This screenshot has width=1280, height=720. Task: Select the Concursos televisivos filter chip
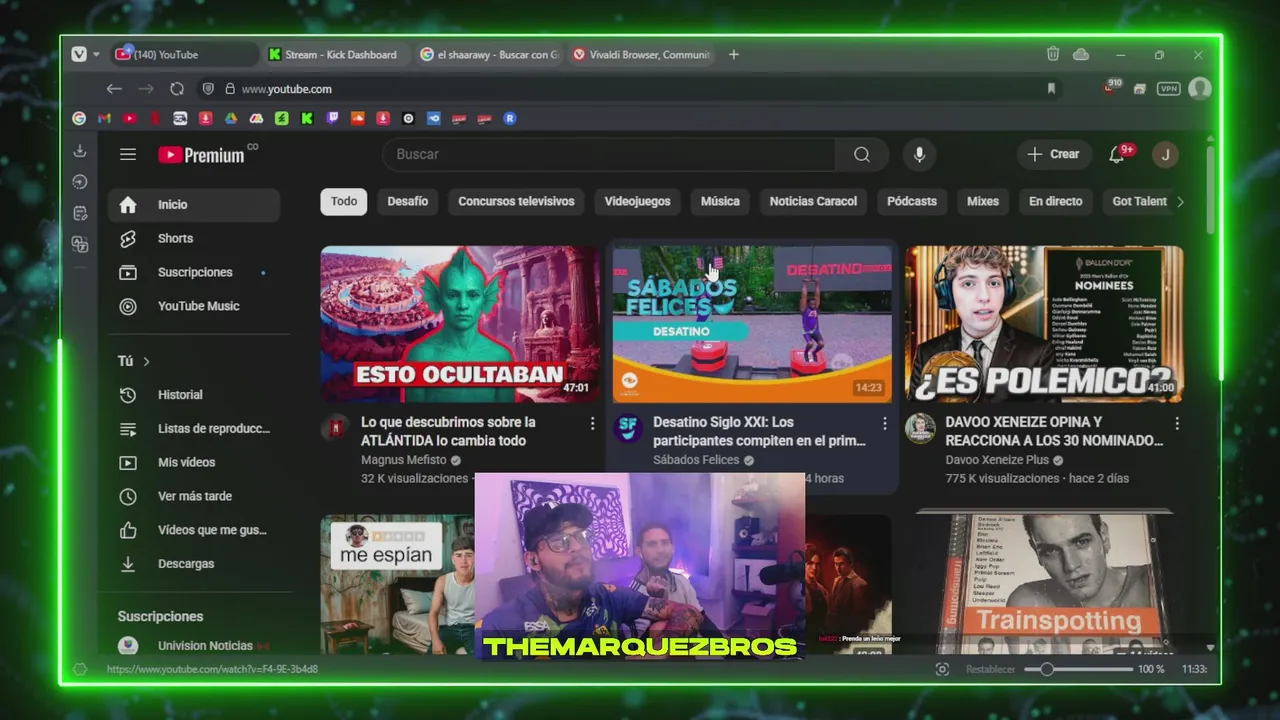point(516,201)
